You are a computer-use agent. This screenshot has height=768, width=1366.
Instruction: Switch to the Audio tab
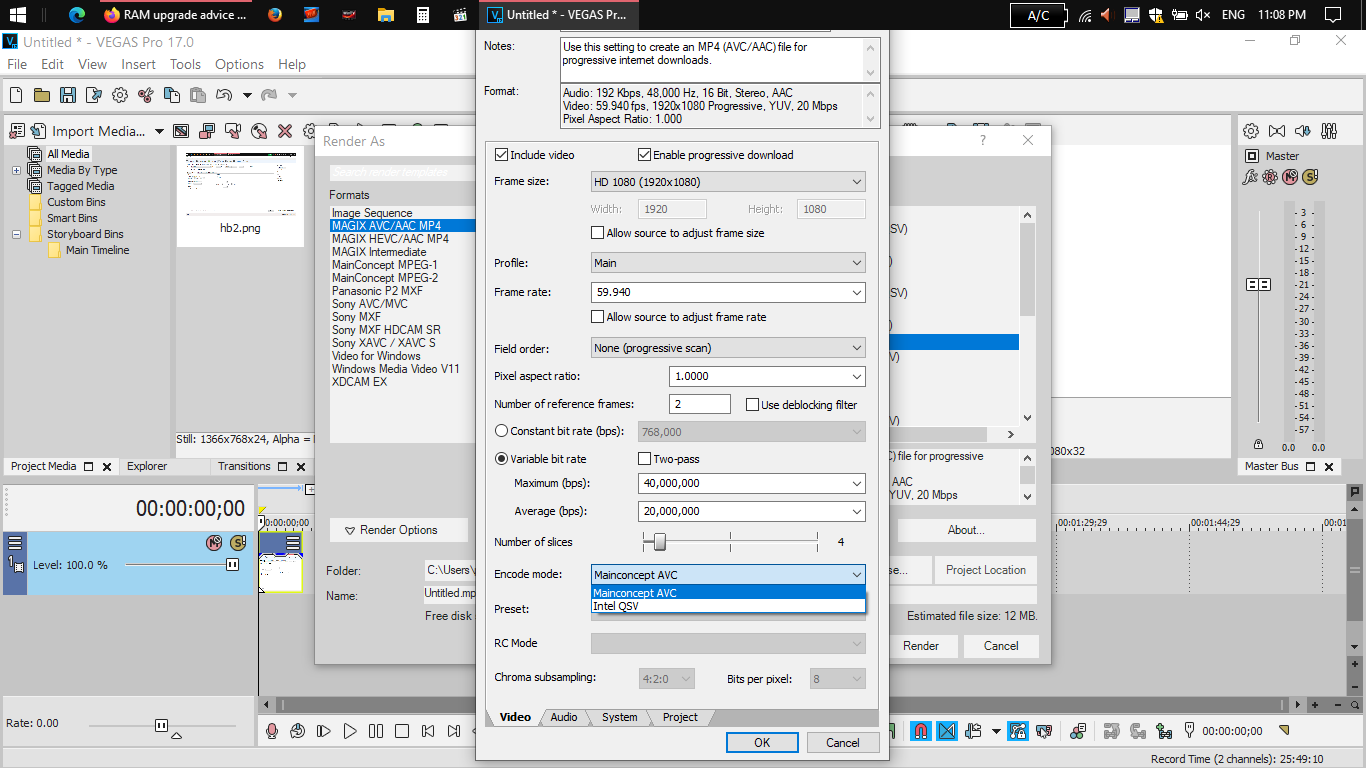pyautogui.click(x=564, y=717)
